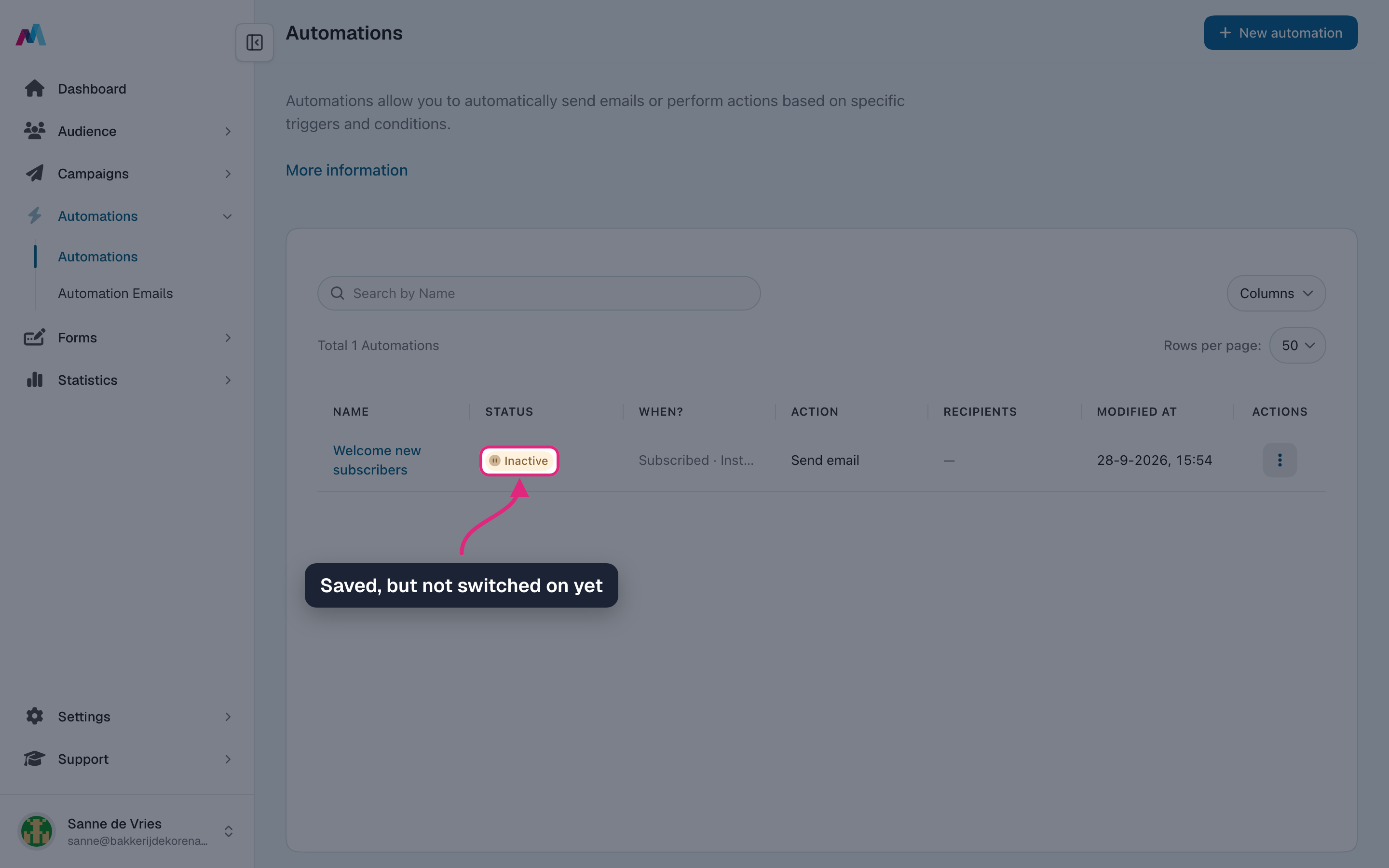Click the Inactive status badge
This screenshot has height=868, width=1389.
coord(519,461)
